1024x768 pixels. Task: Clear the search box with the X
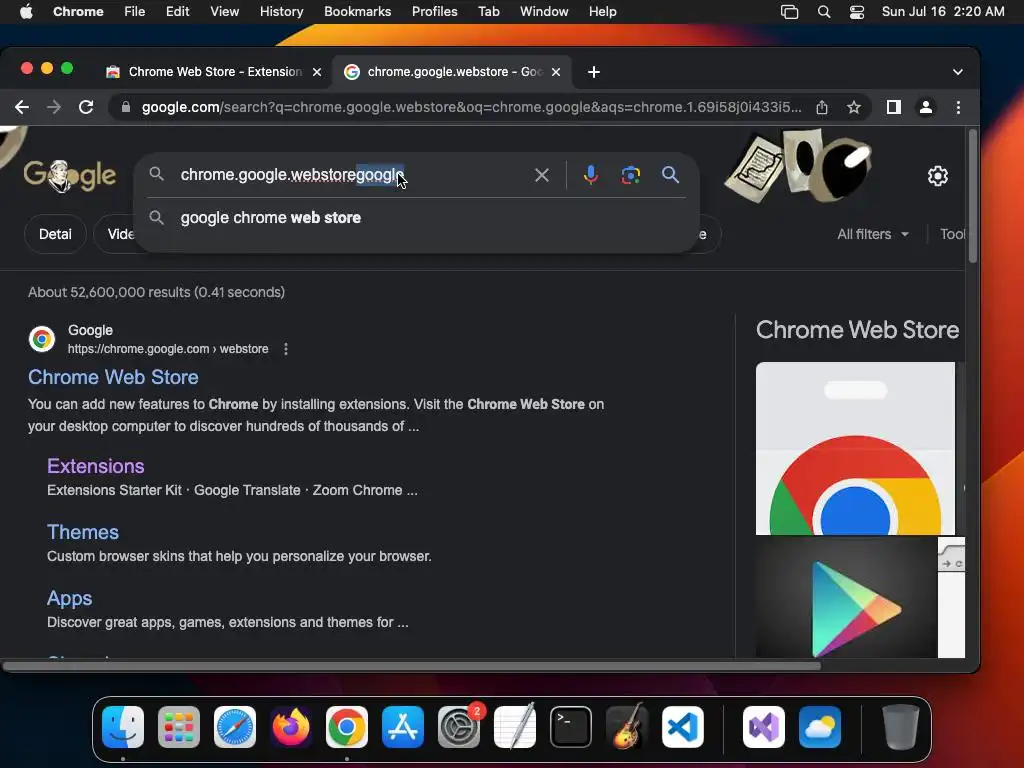click(x=541, y=175)
